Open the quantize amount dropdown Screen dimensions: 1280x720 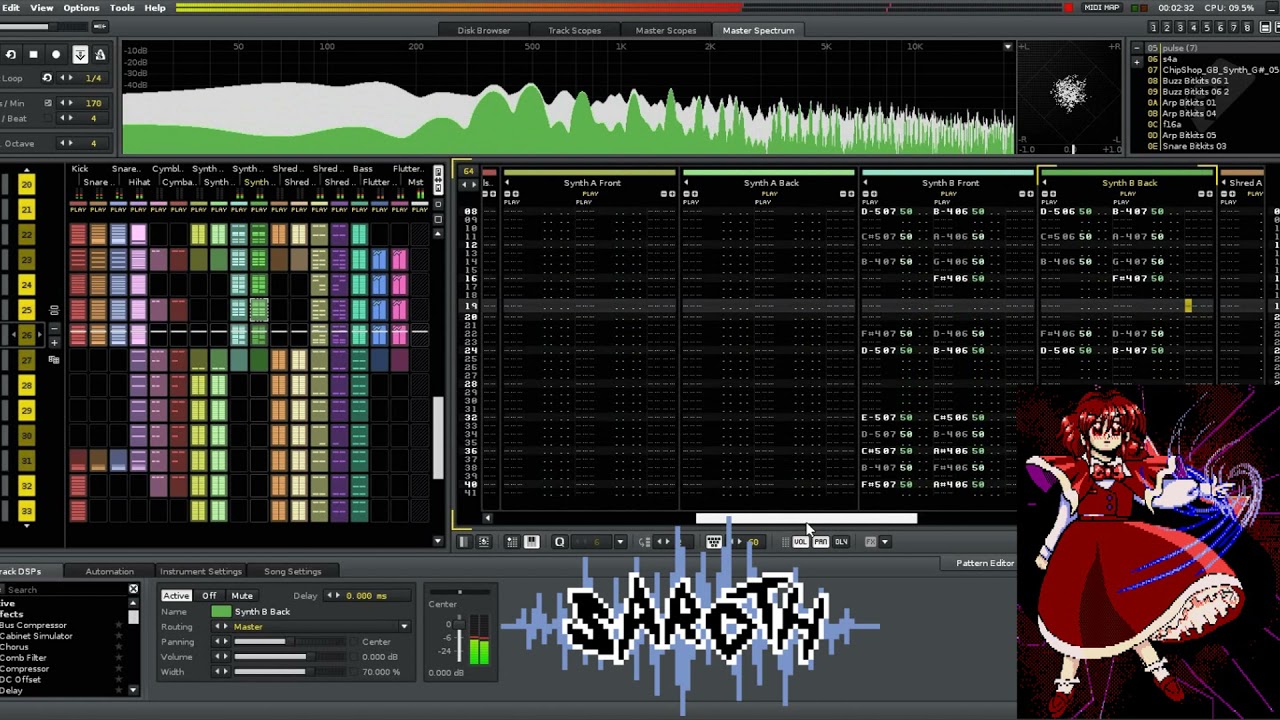pos(620,542)
